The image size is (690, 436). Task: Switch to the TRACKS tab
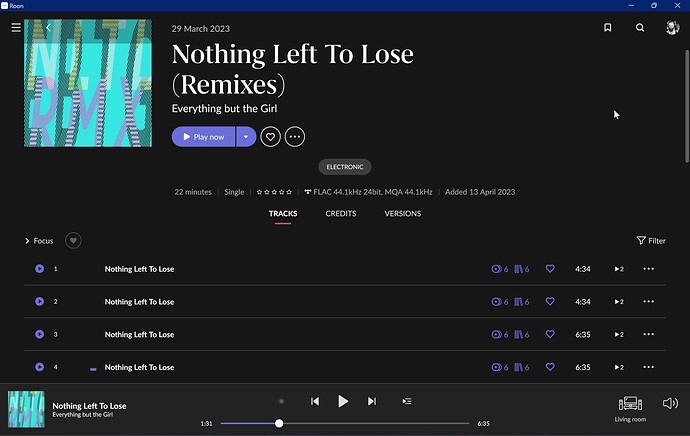(283, 213)
